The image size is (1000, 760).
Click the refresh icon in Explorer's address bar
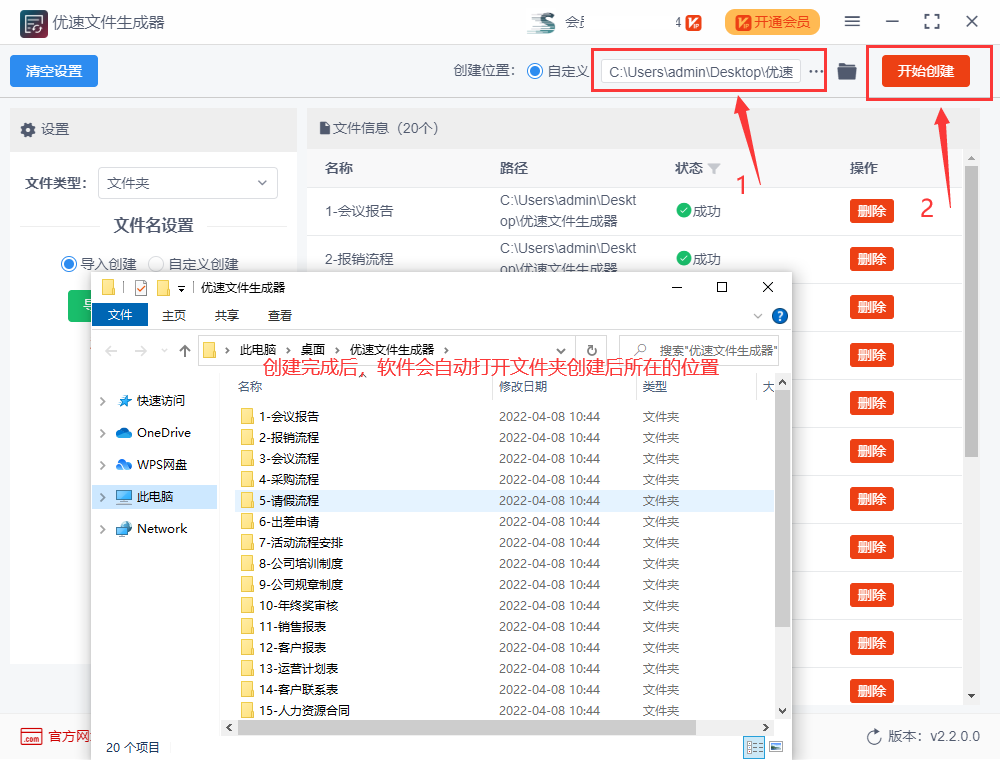(594, 350)
